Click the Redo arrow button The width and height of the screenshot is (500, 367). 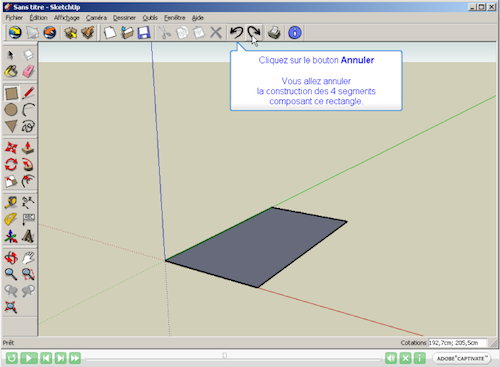[x=254, y=33]
